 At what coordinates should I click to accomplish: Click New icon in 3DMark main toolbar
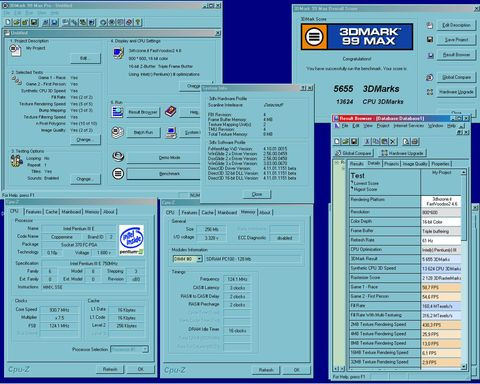(x=8, y=22)
